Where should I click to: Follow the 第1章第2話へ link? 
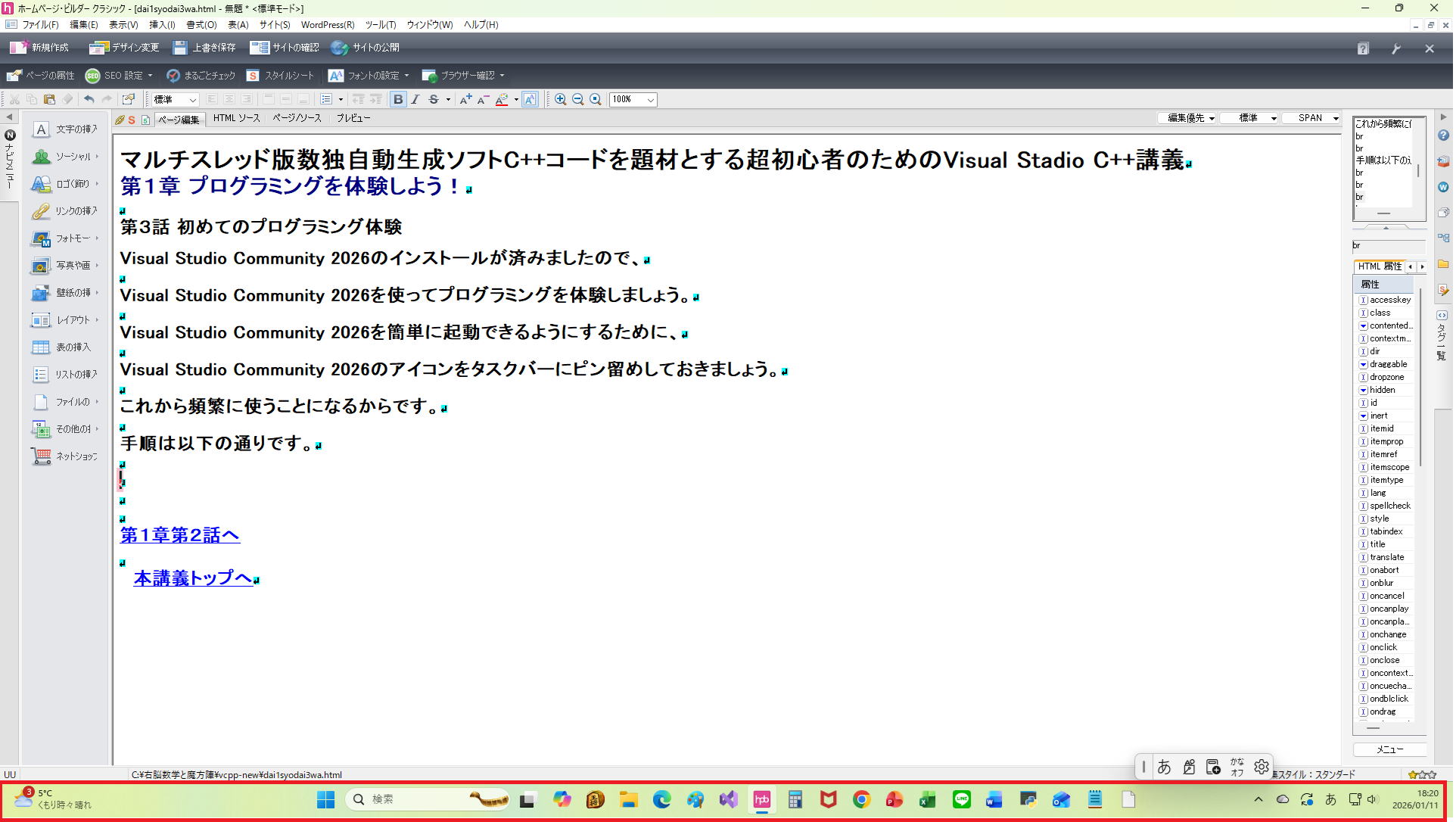pos(180,536)
